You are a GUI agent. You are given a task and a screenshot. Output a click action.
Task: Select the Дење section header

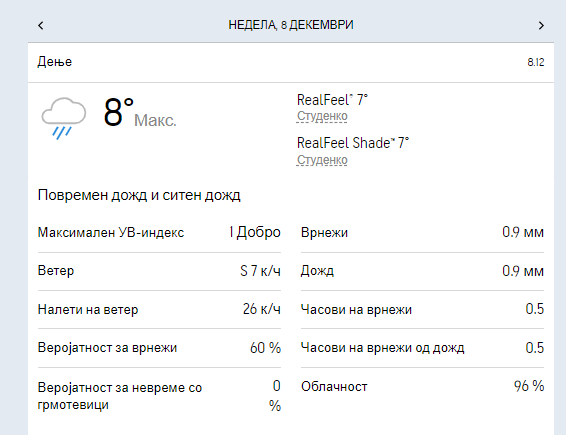[x=291, y=62]
